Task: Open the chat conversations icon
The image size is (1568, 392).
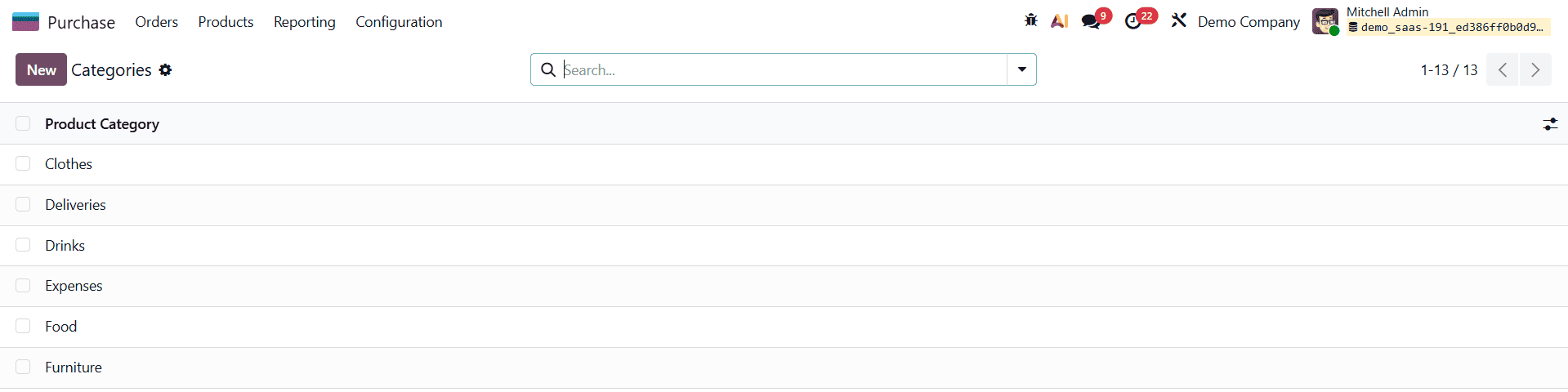Action: coord(1090,21)
